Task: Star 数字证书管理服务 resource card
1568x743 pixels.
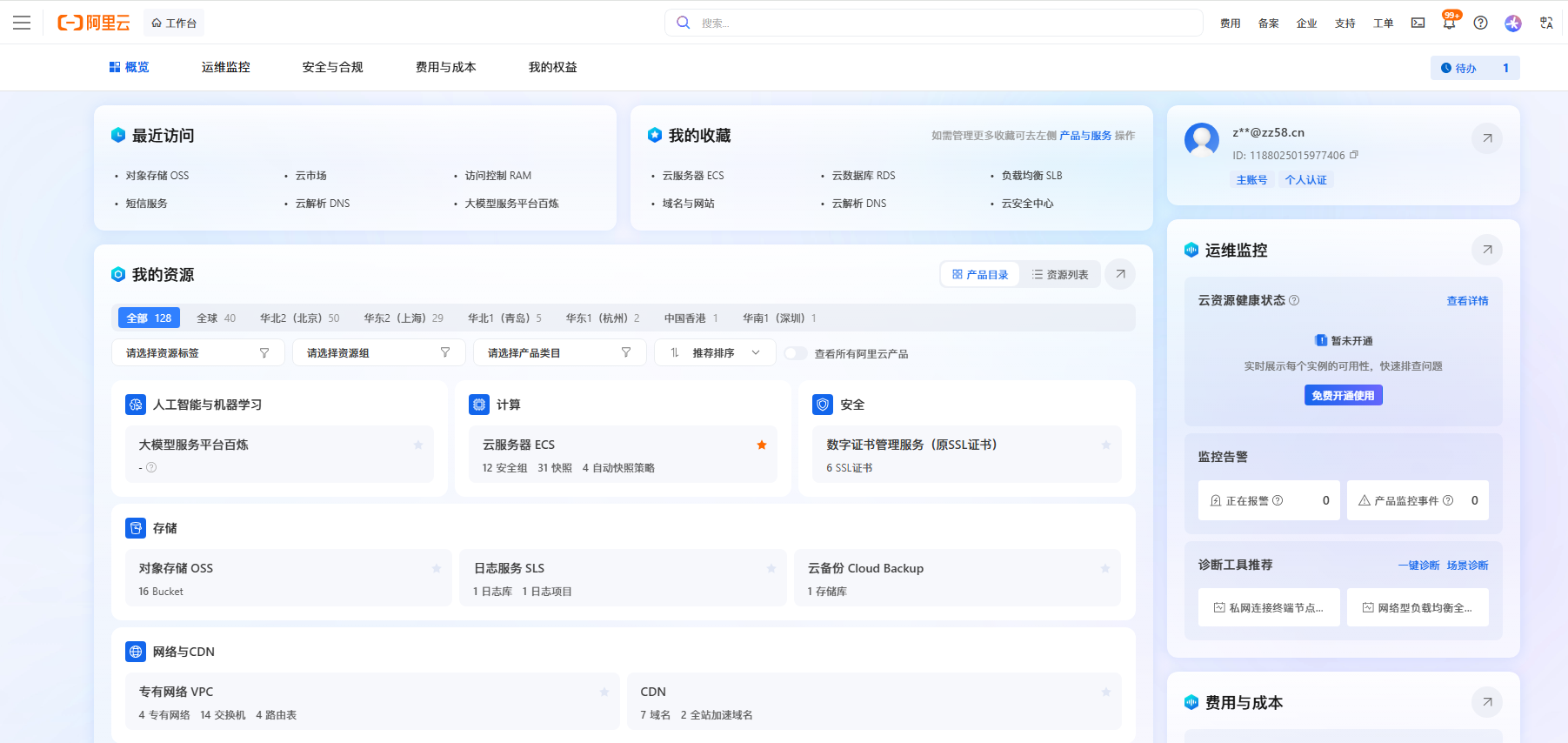Action: pos(1106,445)
